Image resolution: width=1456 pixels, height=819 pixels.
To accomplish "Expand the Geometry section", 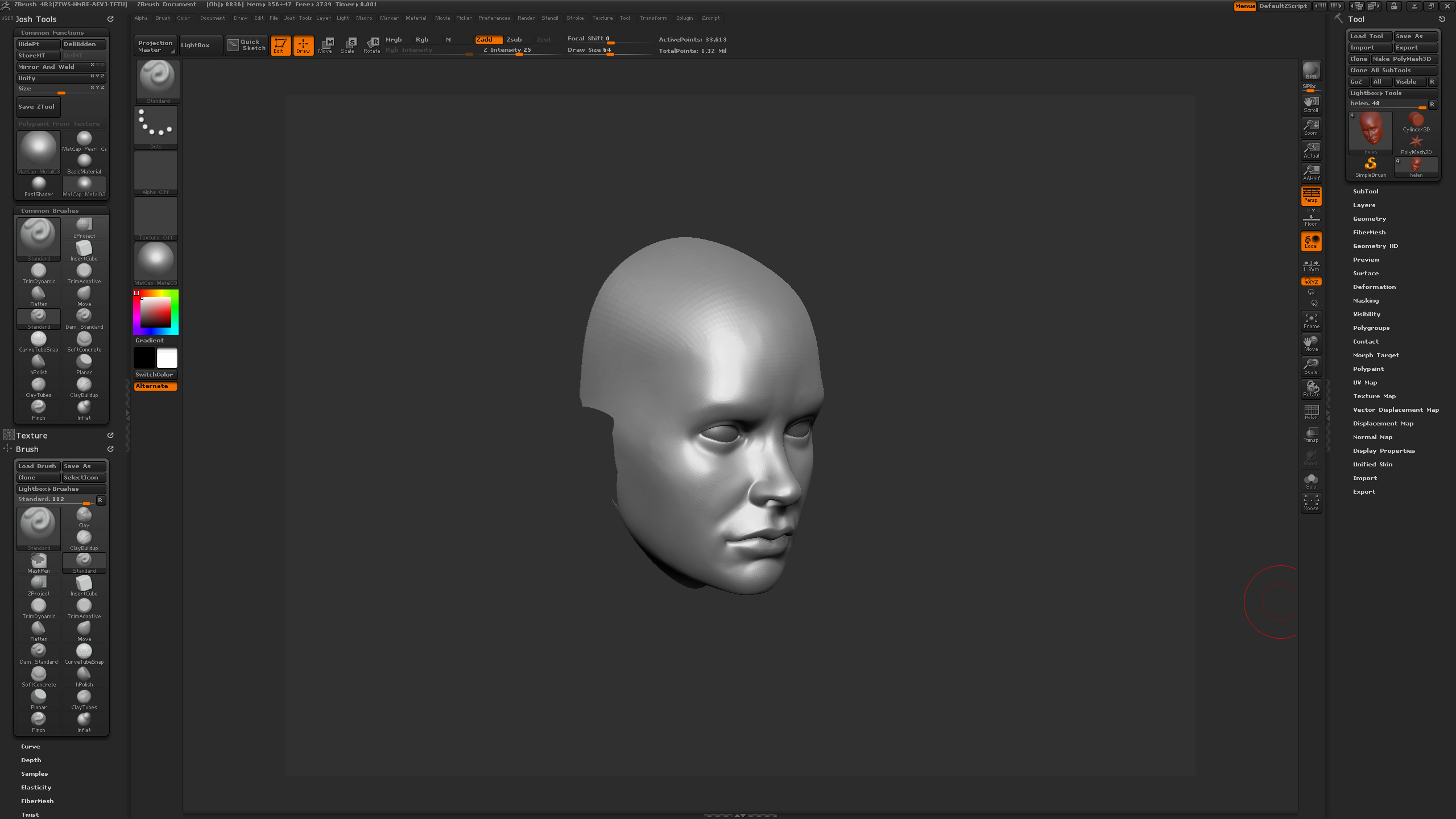I will [x=1370, y=218].
